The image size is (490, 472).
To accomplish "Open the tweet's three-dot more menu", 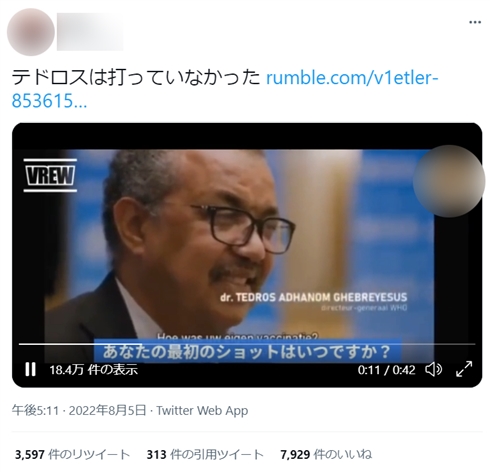I will (x=475, y=22).
